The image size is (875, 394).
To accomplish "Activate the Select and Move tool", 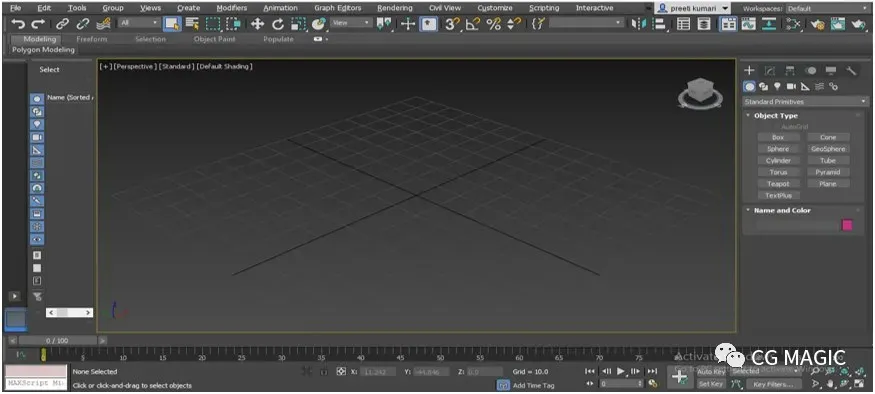I will (257, 24).
